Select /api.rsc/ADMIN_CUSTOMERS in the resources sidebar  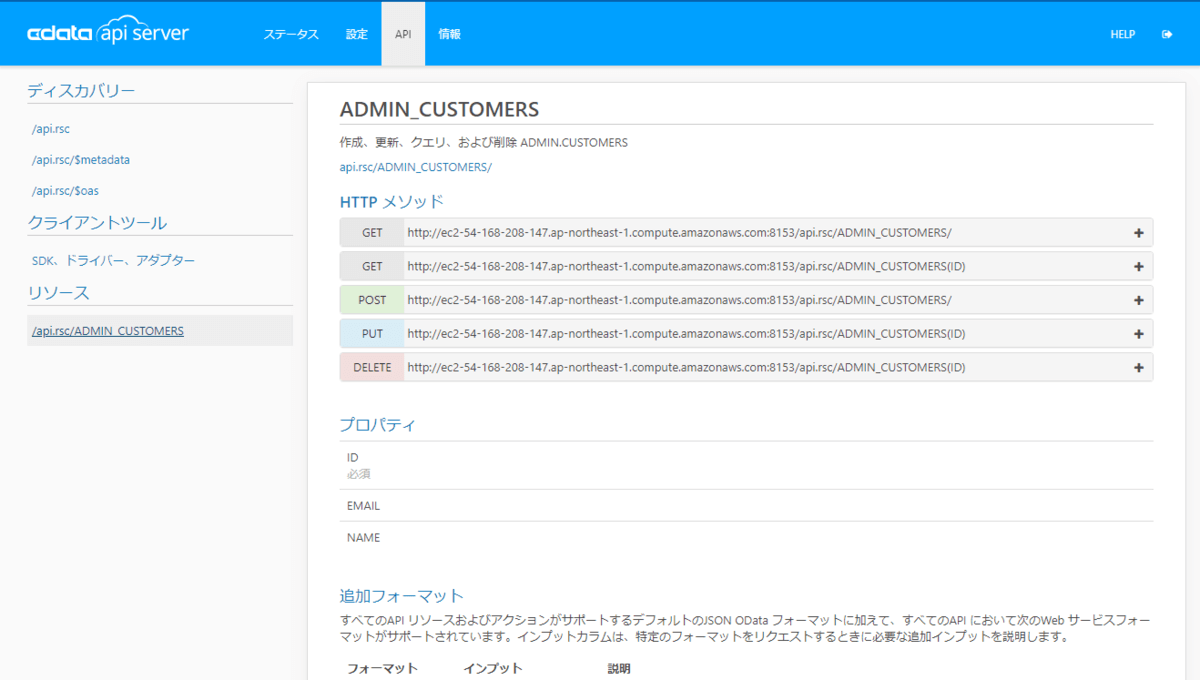pyautogui.click(x=108, y=331)
